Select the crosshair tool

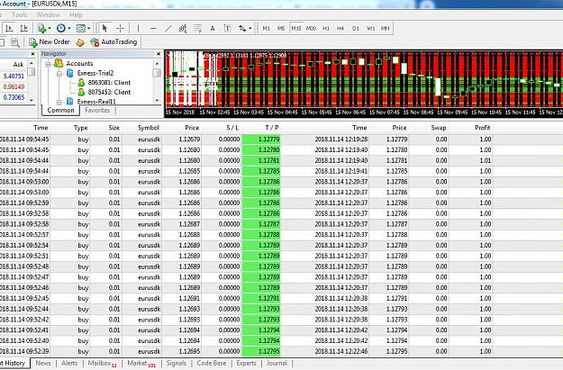[x=120, y=28]
